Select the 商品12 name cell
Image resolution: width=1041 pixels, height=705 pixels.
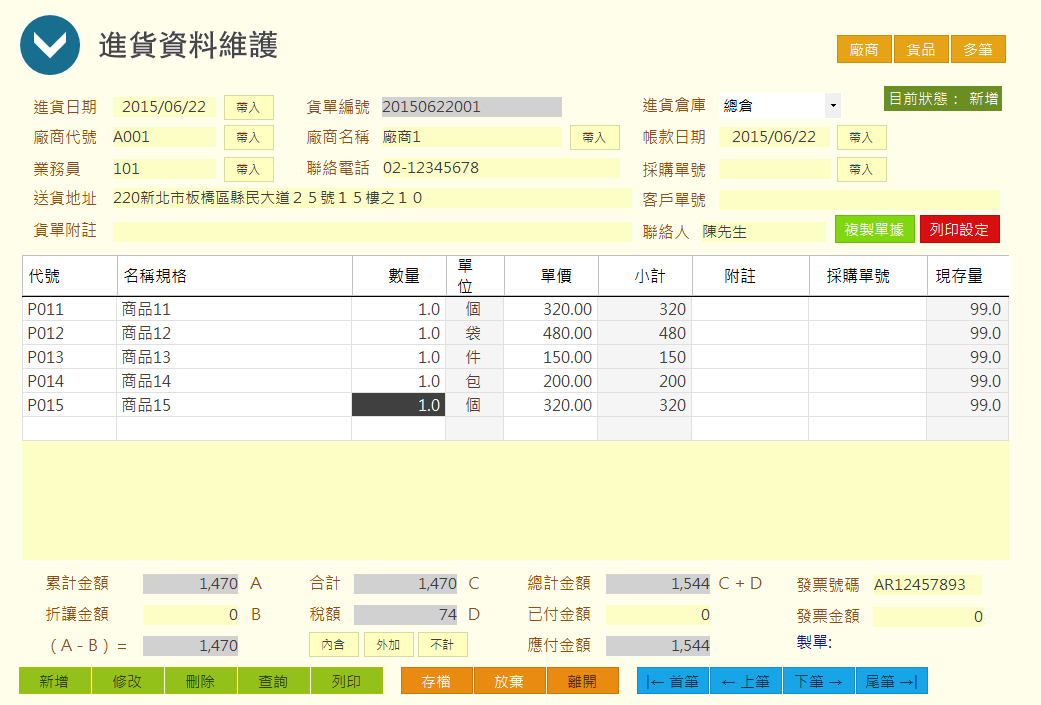pyautogui.click(x=234, y=333)
